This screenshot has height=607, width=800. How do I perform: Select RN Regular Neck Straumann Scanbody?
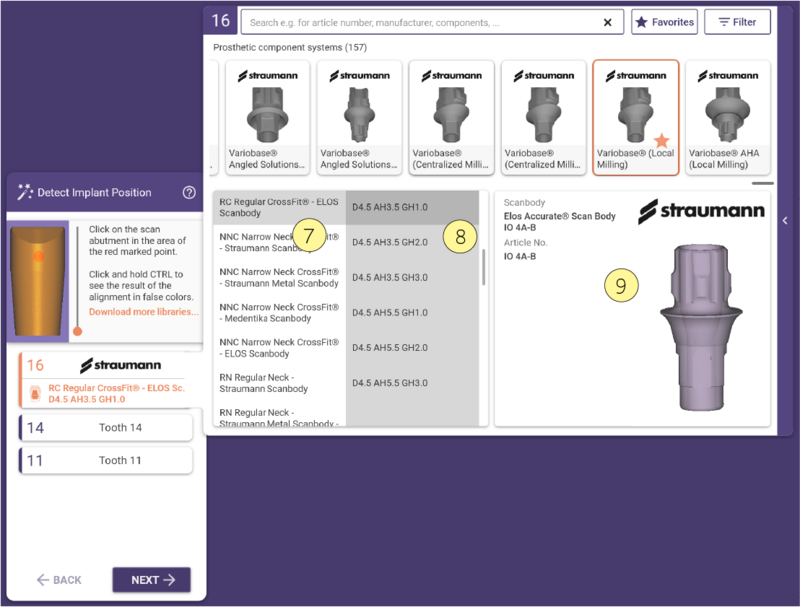280,383
